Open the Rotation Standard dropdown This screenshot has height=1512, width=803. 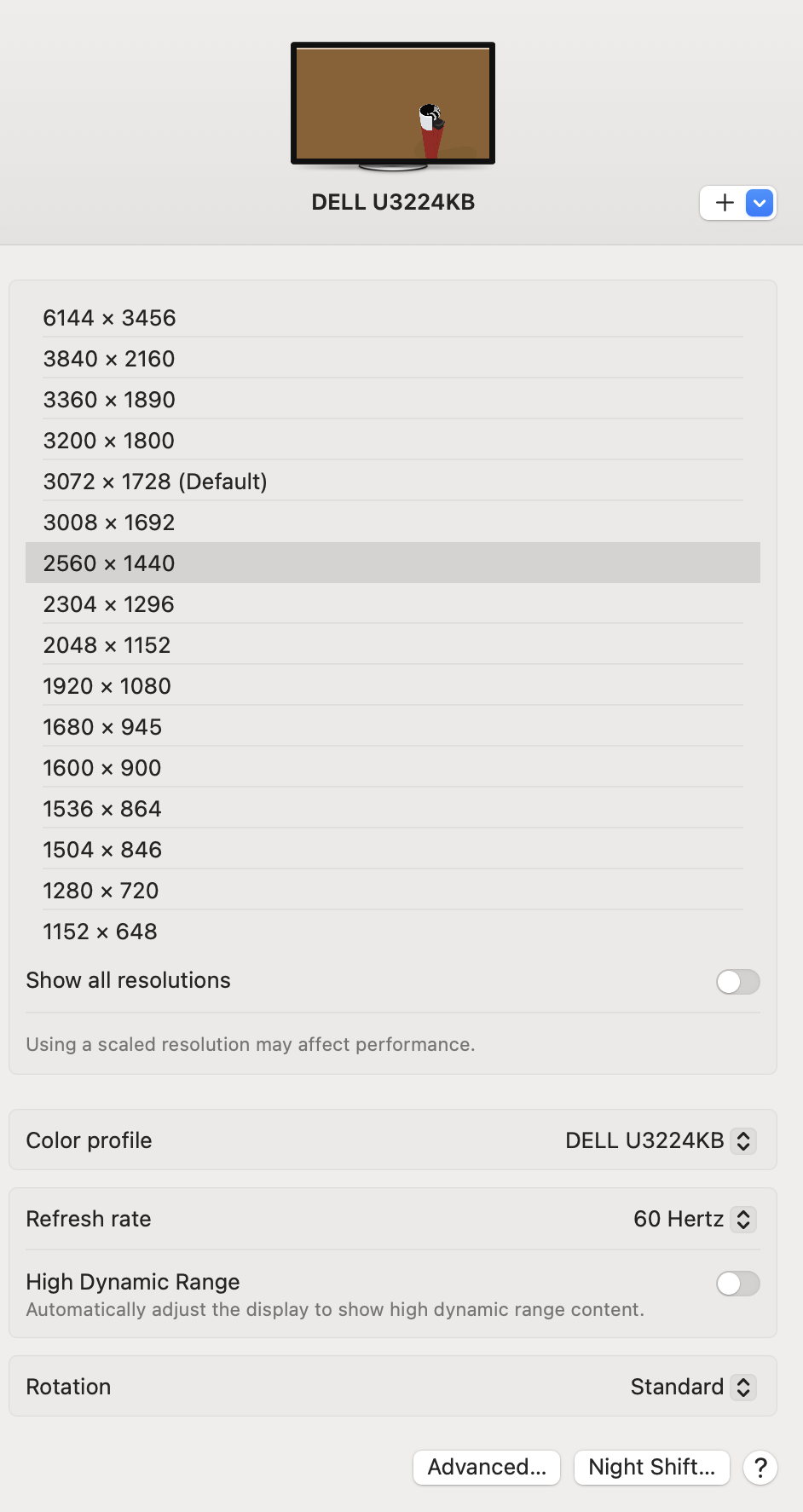pos(693,1388)
